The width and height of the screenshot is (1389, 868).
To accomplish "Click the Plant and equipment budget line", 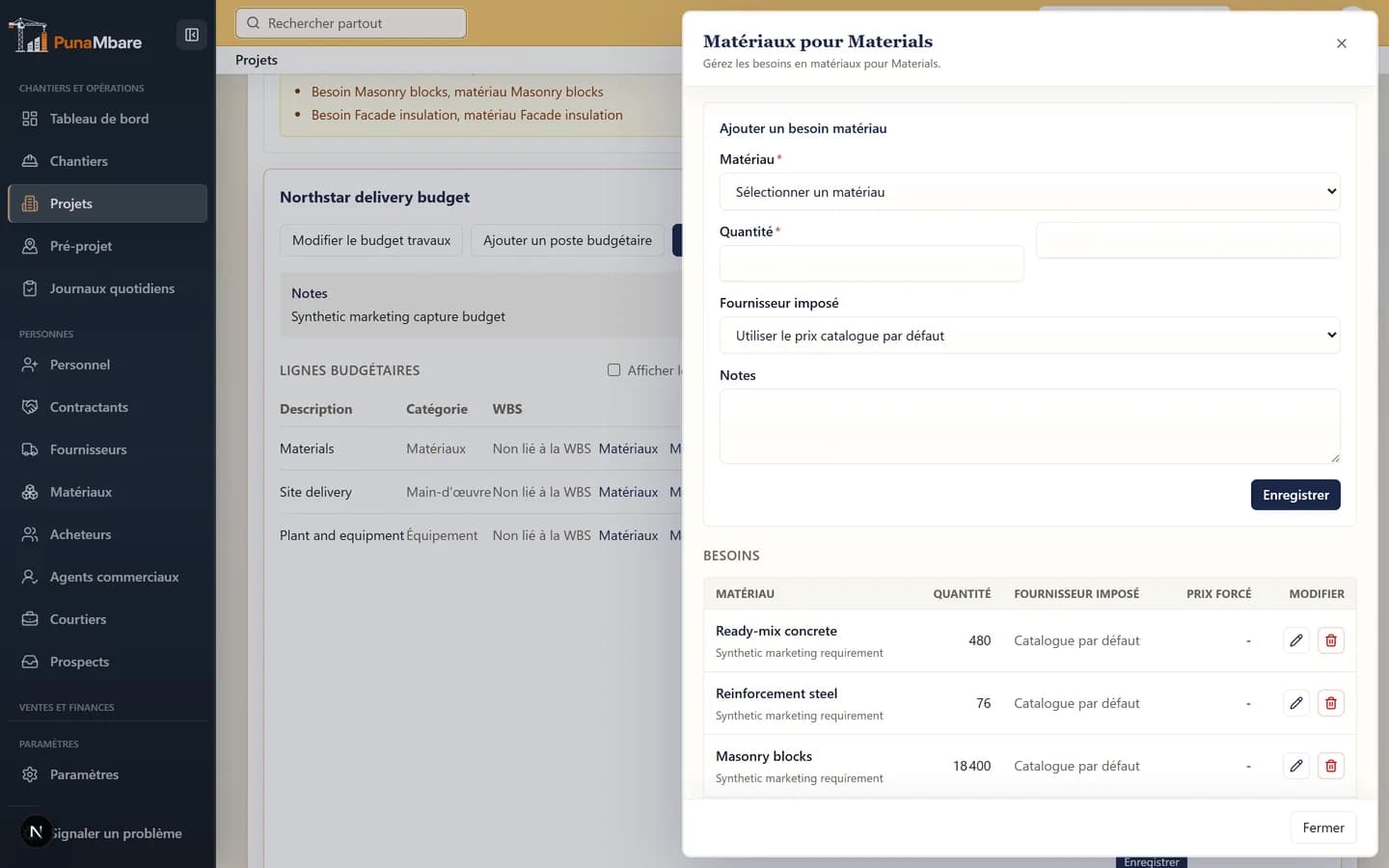I will 341,535.
